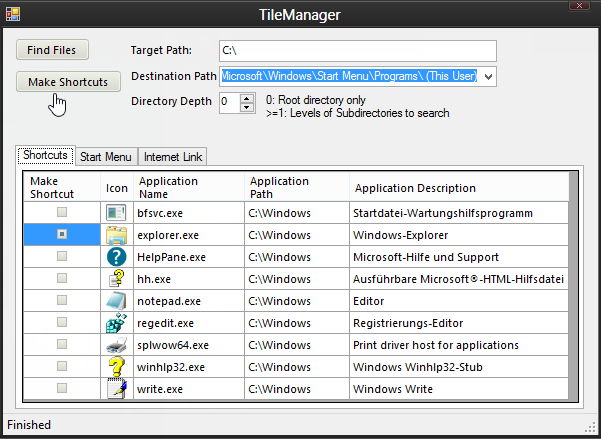601x439 pixels.
Task: Click the Windows Winhlp32-Stub description cell
Action: click(459, 367)
